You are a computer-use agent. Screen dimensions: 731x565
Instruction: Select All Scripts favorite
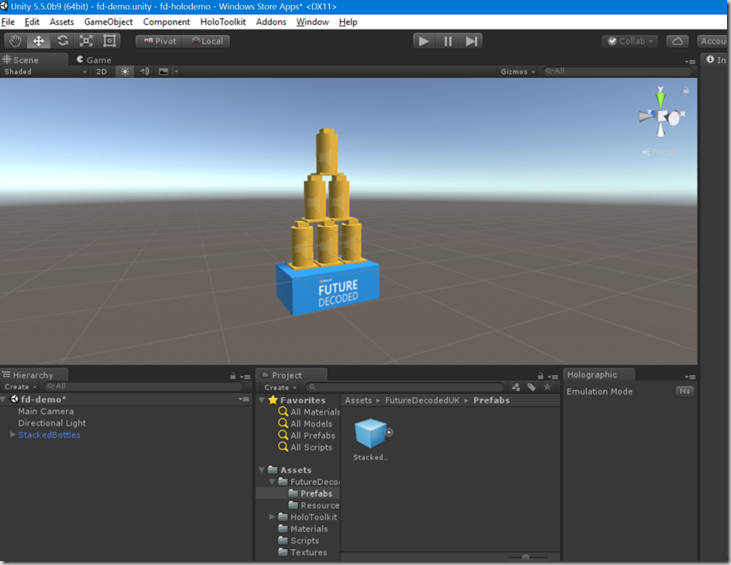click(x=305, y=447)
